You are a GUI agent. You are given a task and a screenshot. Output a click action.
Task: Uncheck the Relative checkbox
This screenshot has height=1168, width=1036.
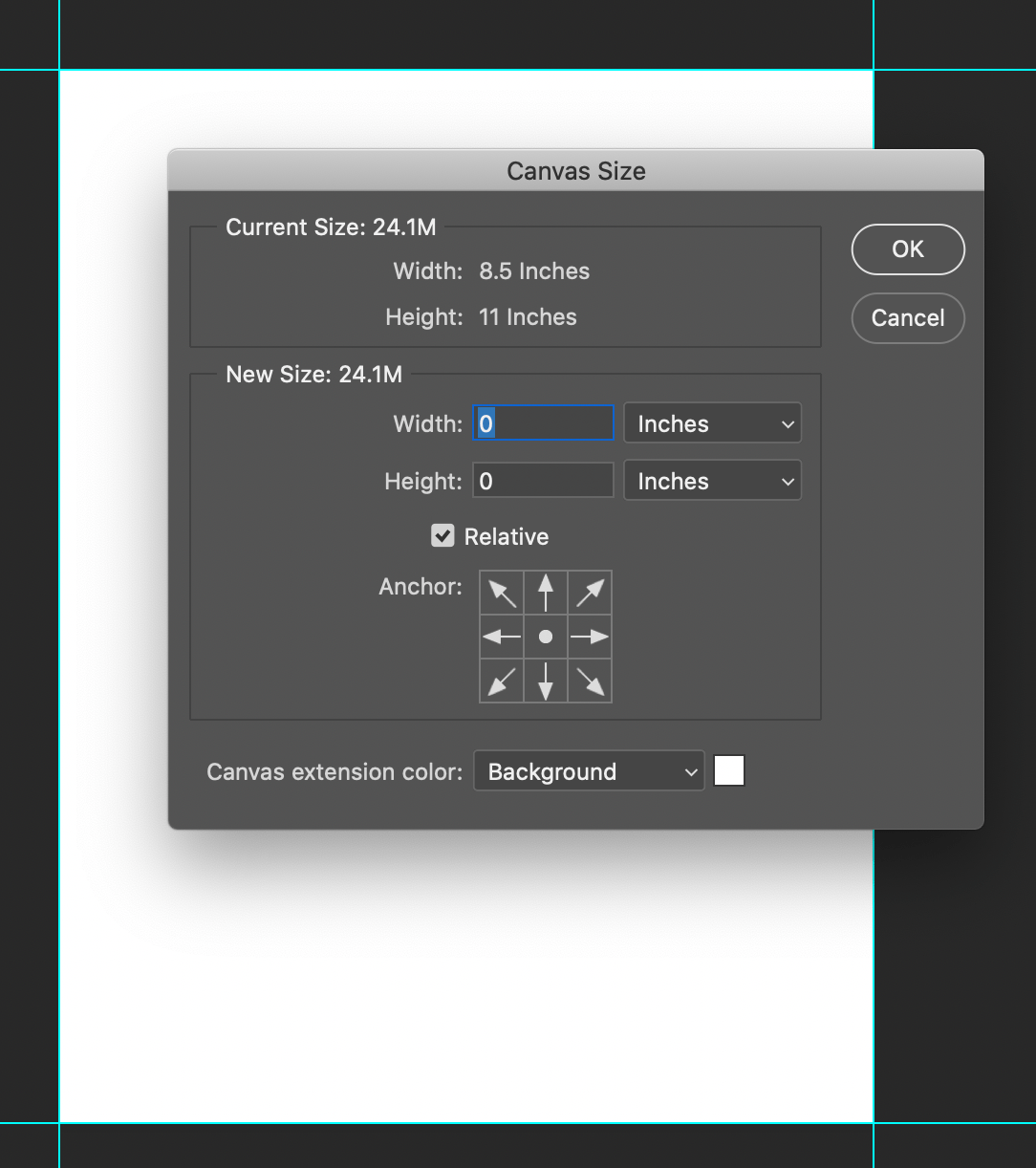click(x=442, y=536)
